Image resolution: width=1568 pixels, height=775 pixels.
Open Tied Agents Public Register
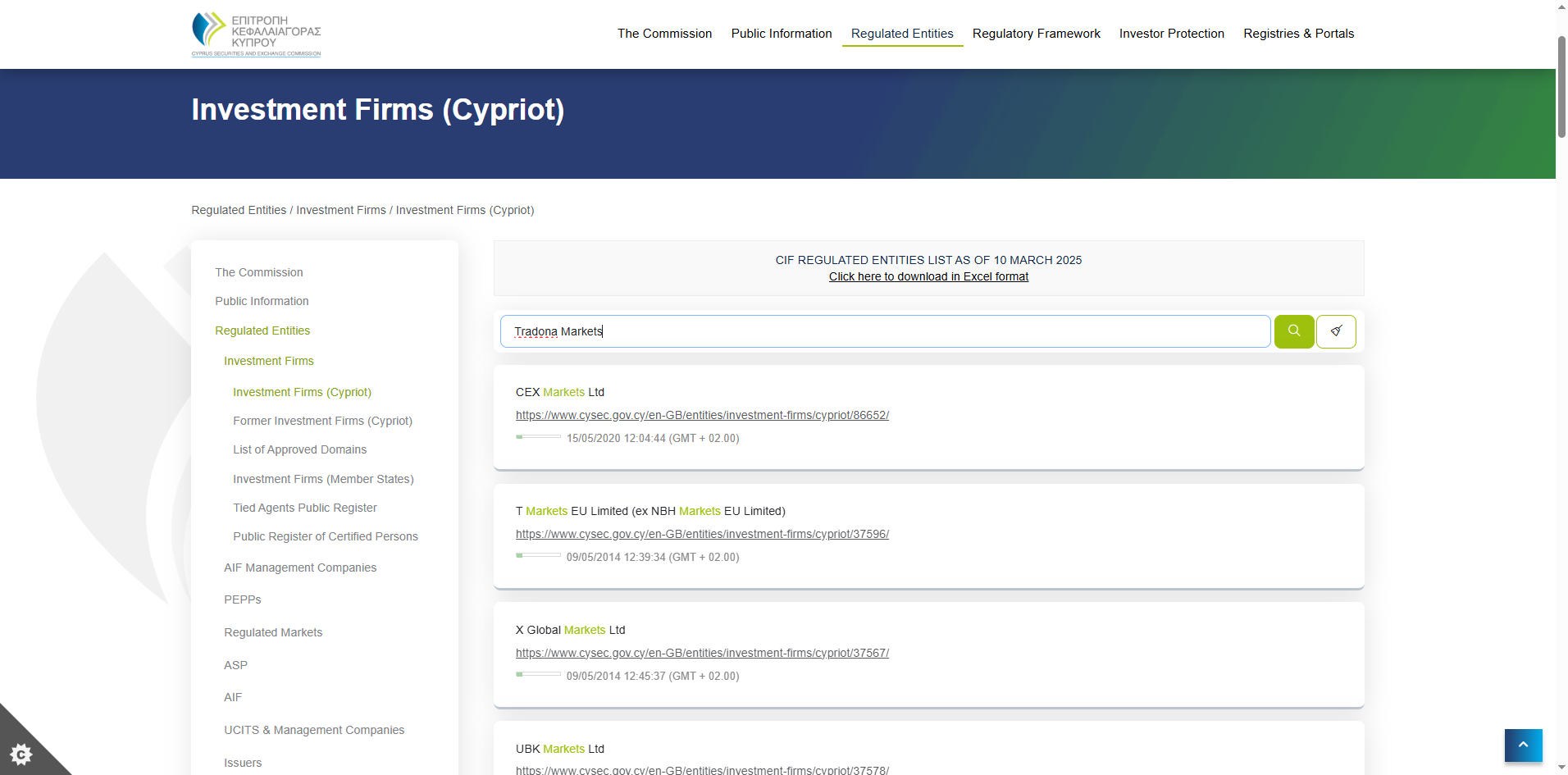coord(304,508)
